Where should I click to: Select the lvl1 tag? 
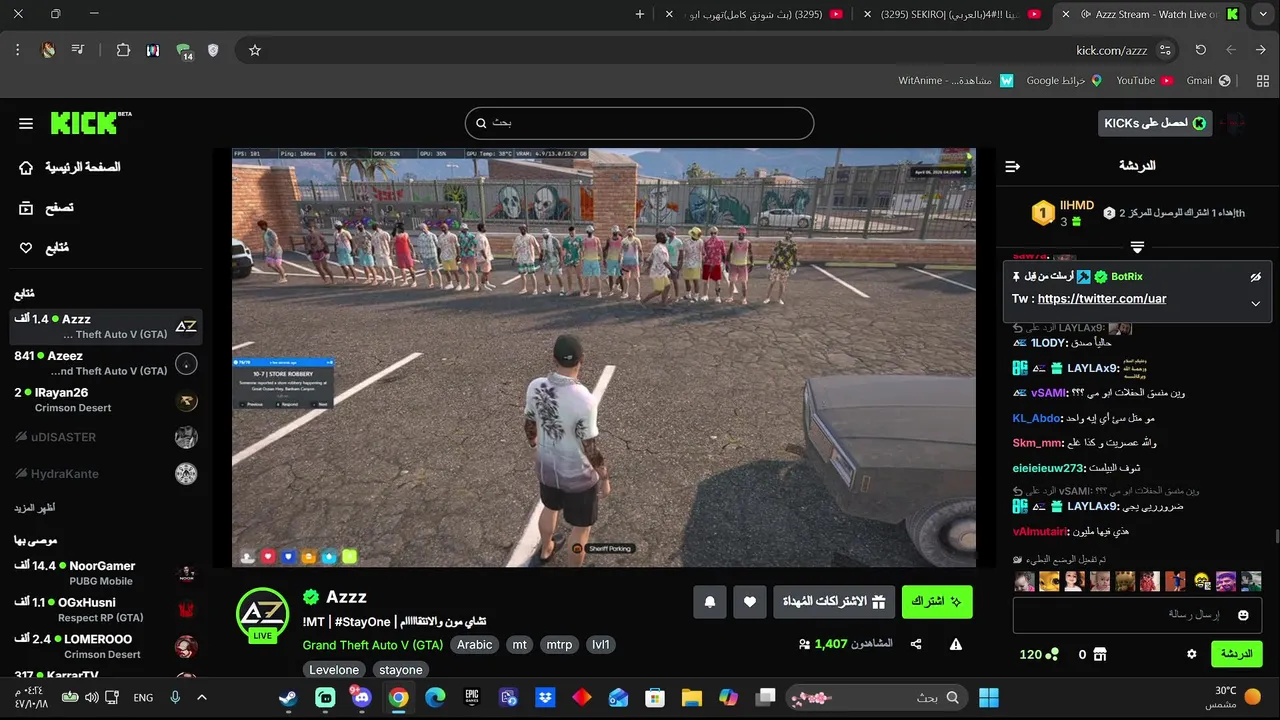(600, 645)
